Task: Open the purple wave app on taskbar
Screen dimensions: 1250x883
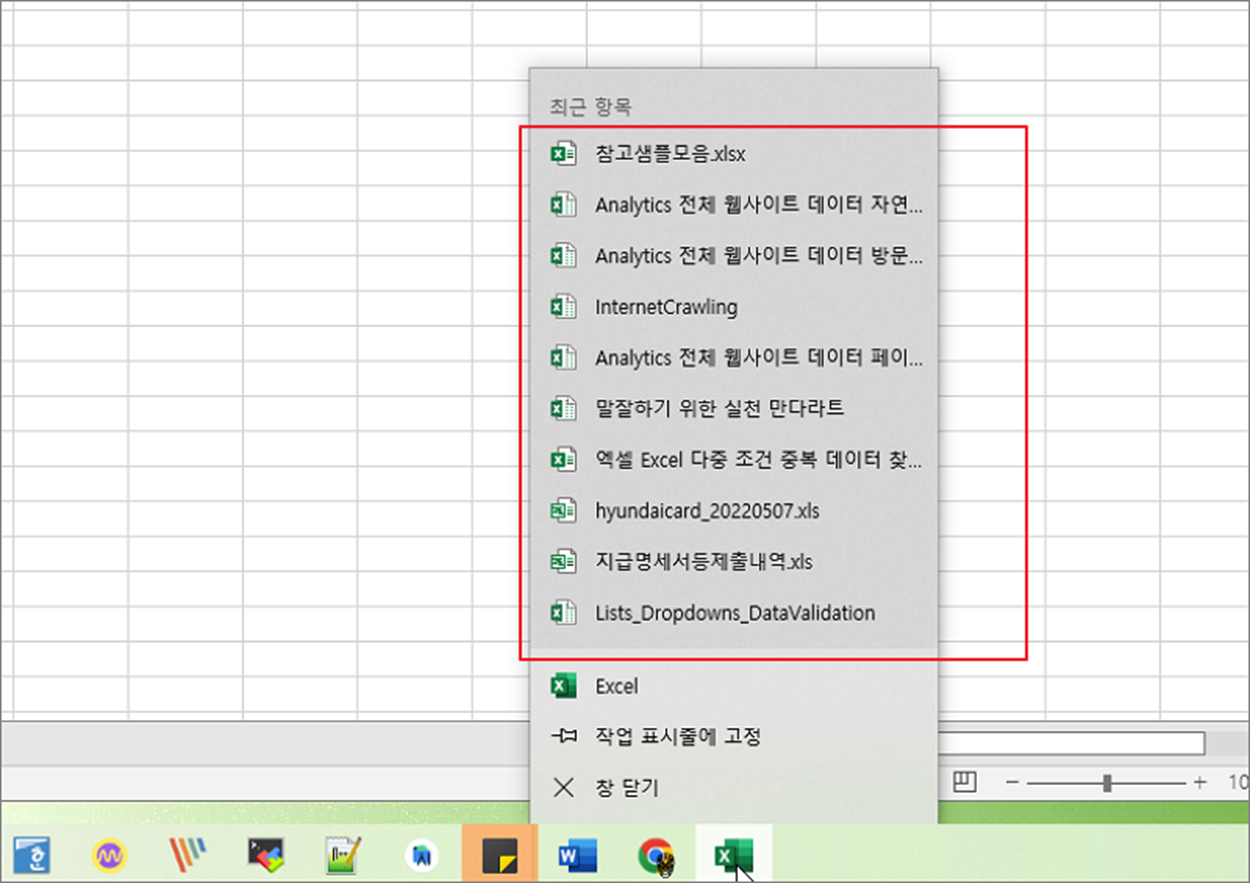Action: (110, 856)
